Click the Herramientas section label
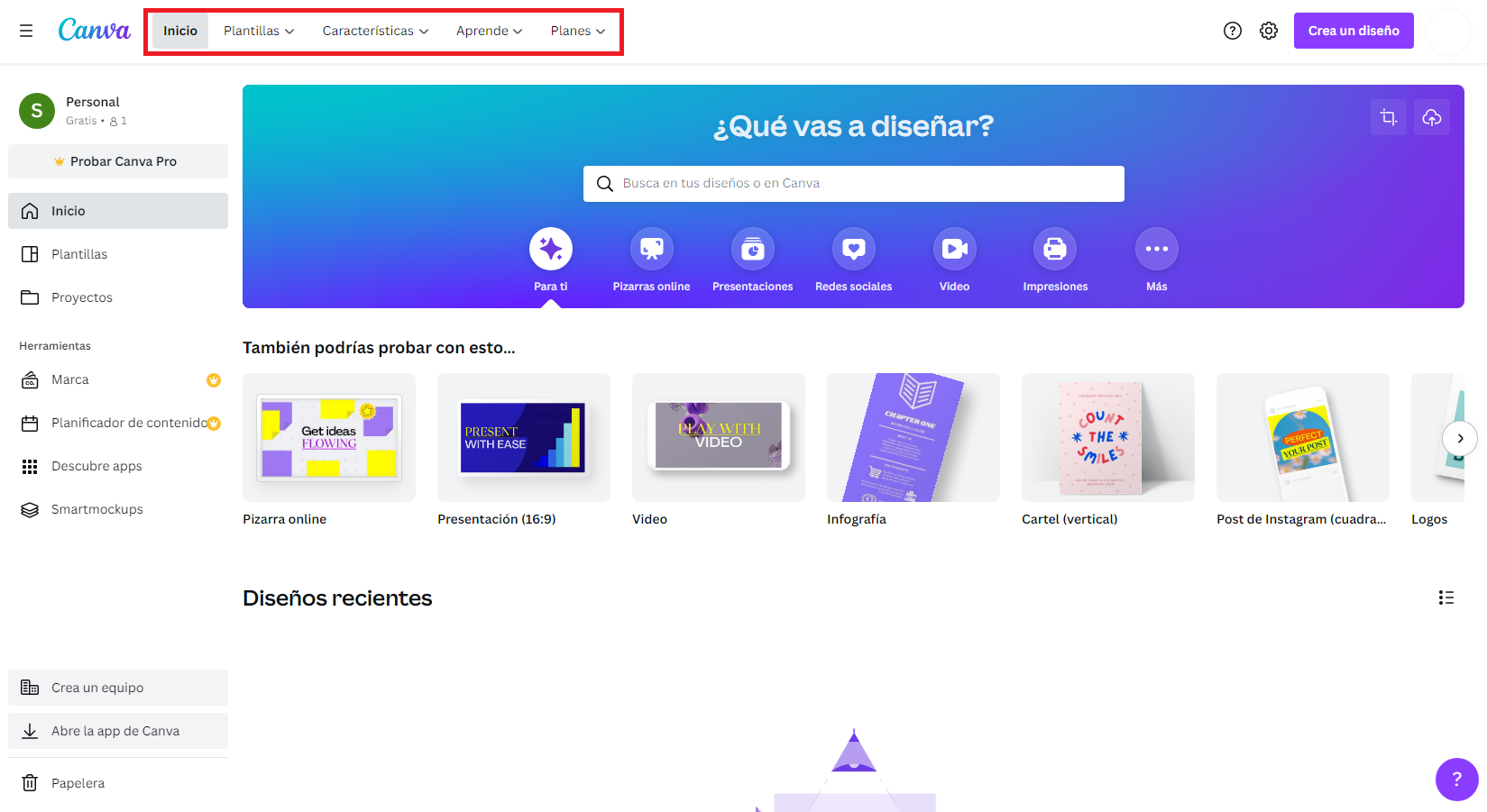The height and width of the screenshot is (812, 1487). click(x=55, y=346)
